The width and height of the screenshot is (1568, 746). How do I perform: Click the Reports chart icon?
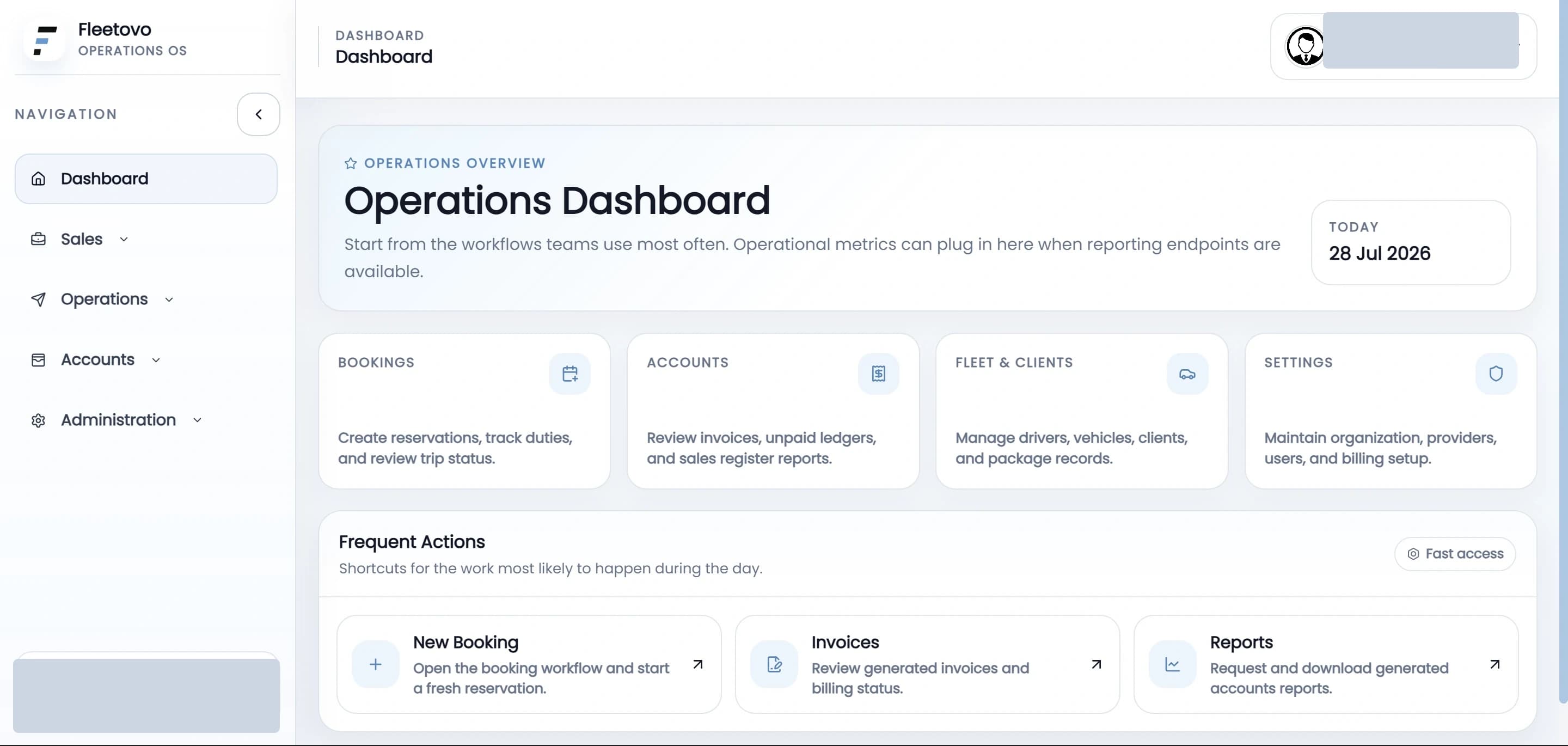(x=1172, y=664)
